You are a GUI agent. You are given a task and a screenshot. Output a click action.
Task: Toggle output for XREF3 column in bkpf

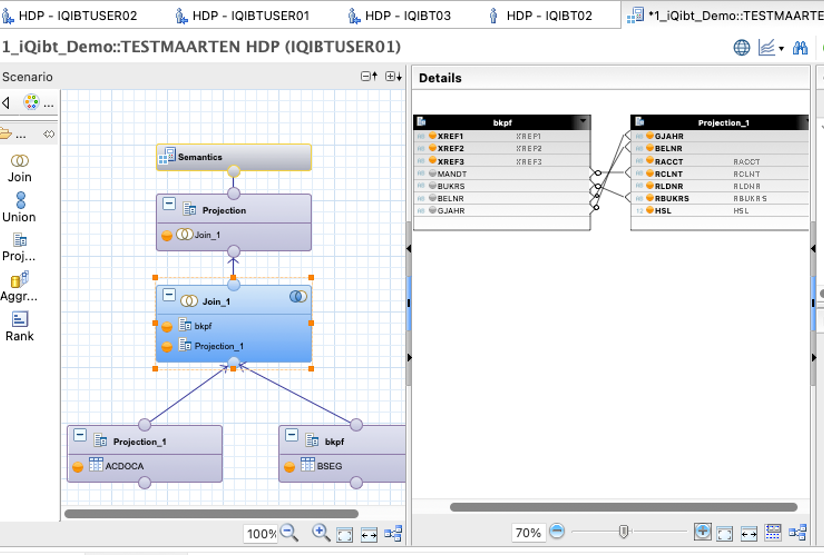[433, 161]
